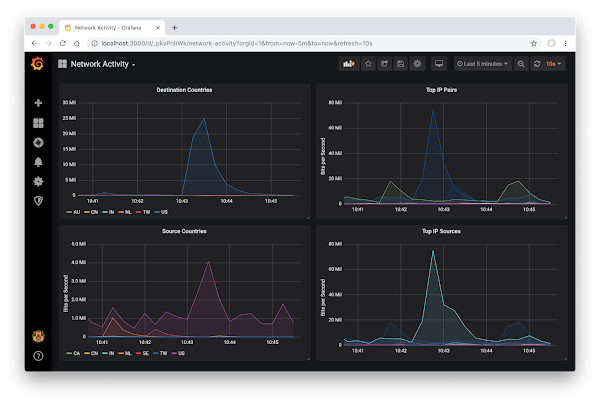Toggle CN series in Destination Countries legend
Image resolution: width=600 pixels, height=404 pixels.
(x=91, y=212)
